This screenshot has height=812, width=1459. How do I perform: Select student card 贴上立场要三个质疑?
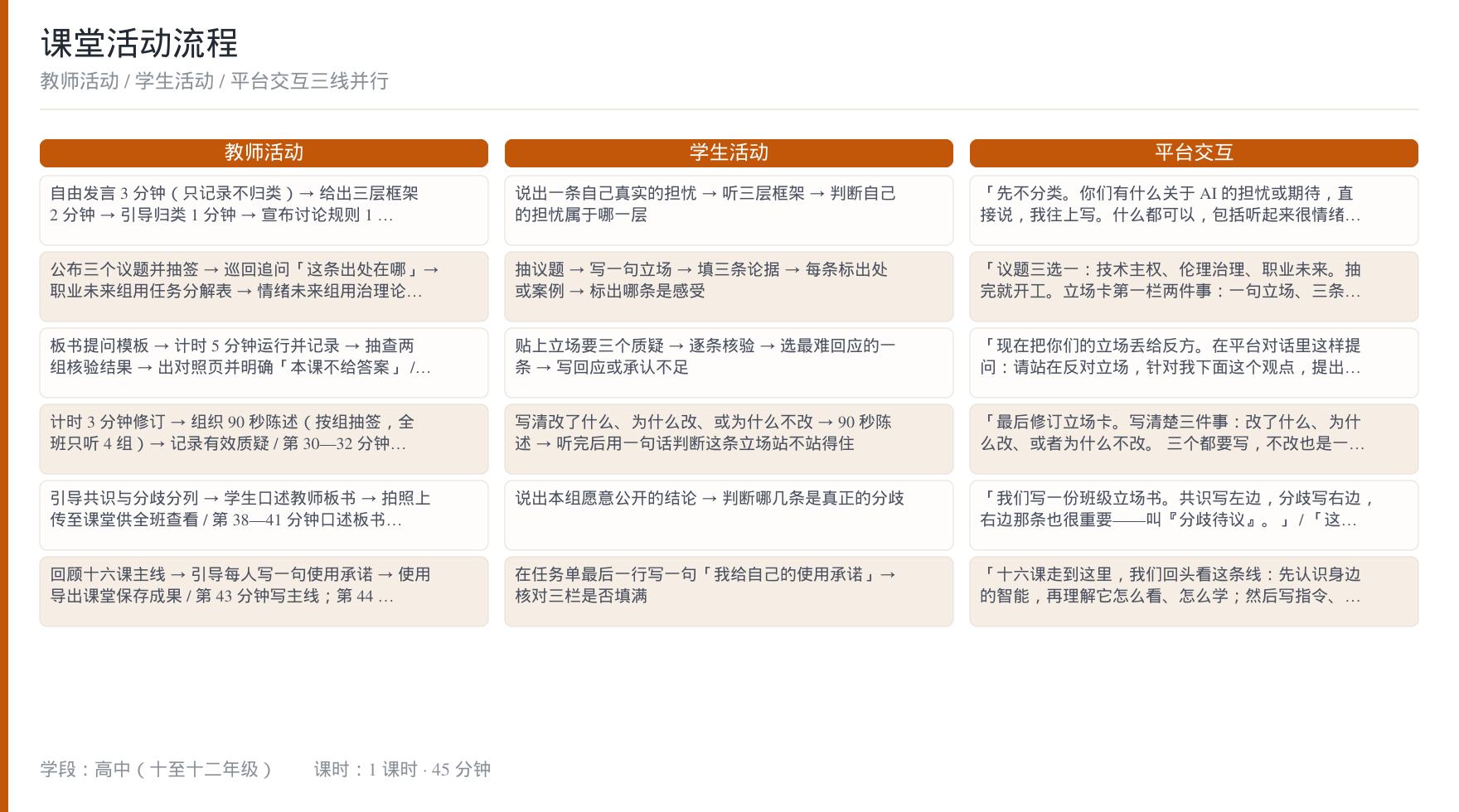tap(729, 363)
